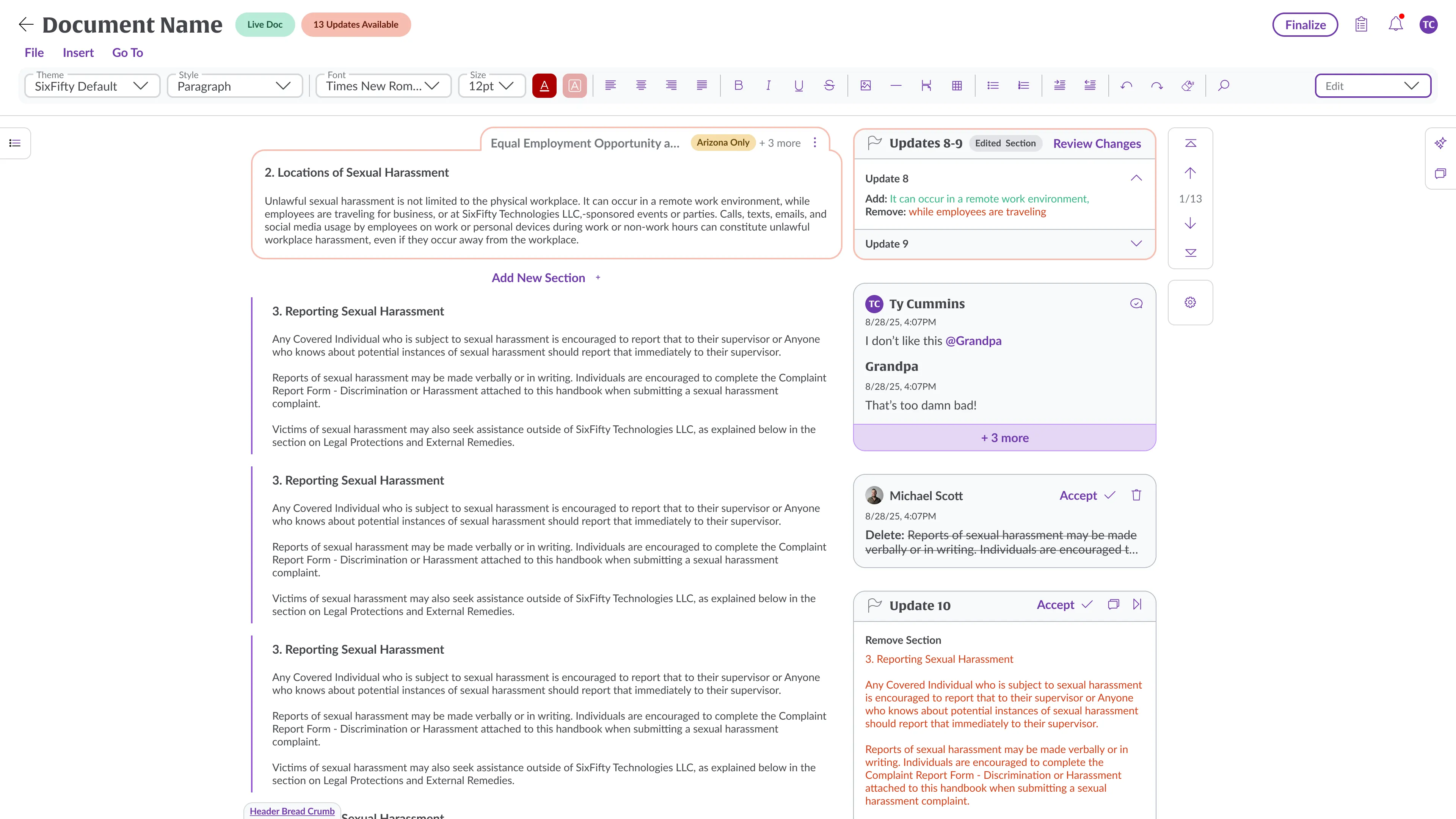Image resolution: width=1456 pixels, height=819 pixels.
Task: Undo last action
Action: click(1127, 85)
